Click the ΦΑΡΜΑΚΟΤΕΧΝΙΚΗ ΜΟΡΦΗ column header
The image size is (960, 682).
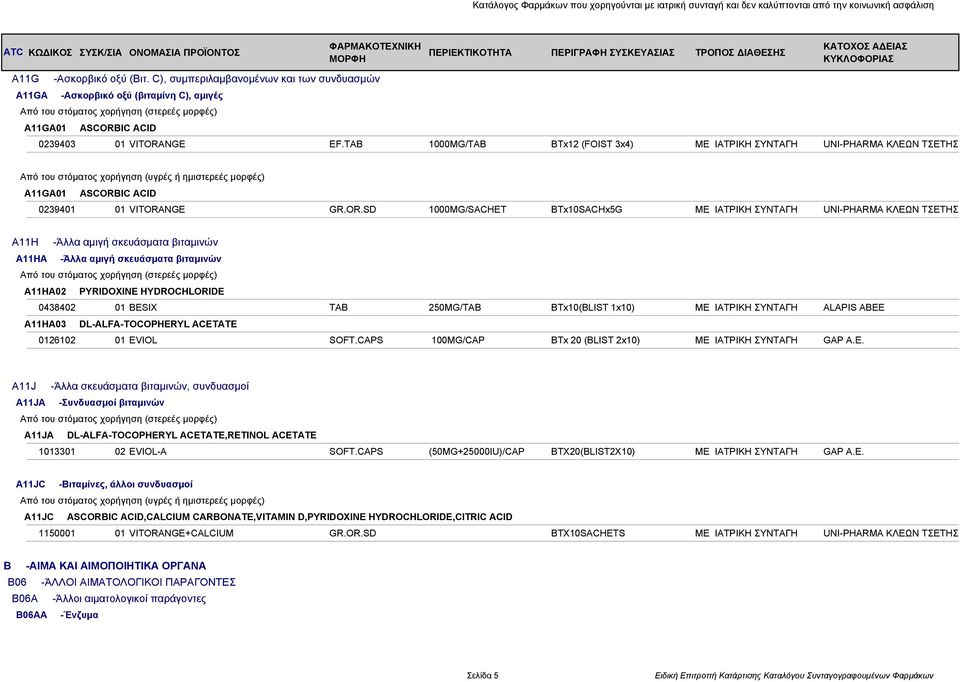coord(375,53)
